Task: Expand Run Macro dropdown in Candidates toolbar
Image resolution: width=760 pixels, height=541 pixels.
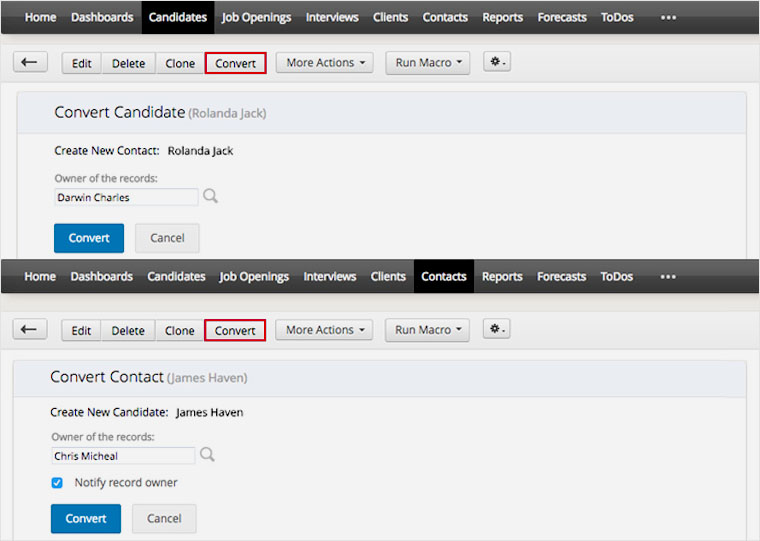Action: (x=428, y=63)
